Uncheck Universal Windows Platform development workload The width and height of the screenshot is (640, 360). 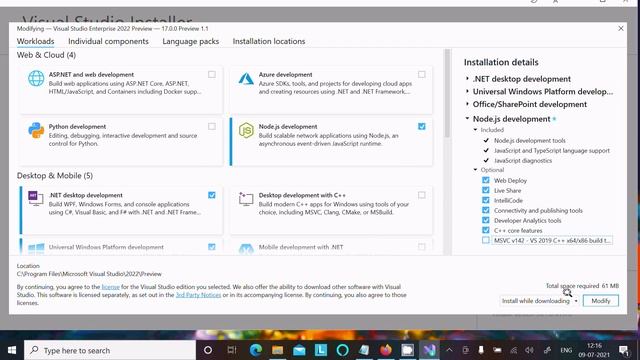pyautogui.click(x=211, y=247)
